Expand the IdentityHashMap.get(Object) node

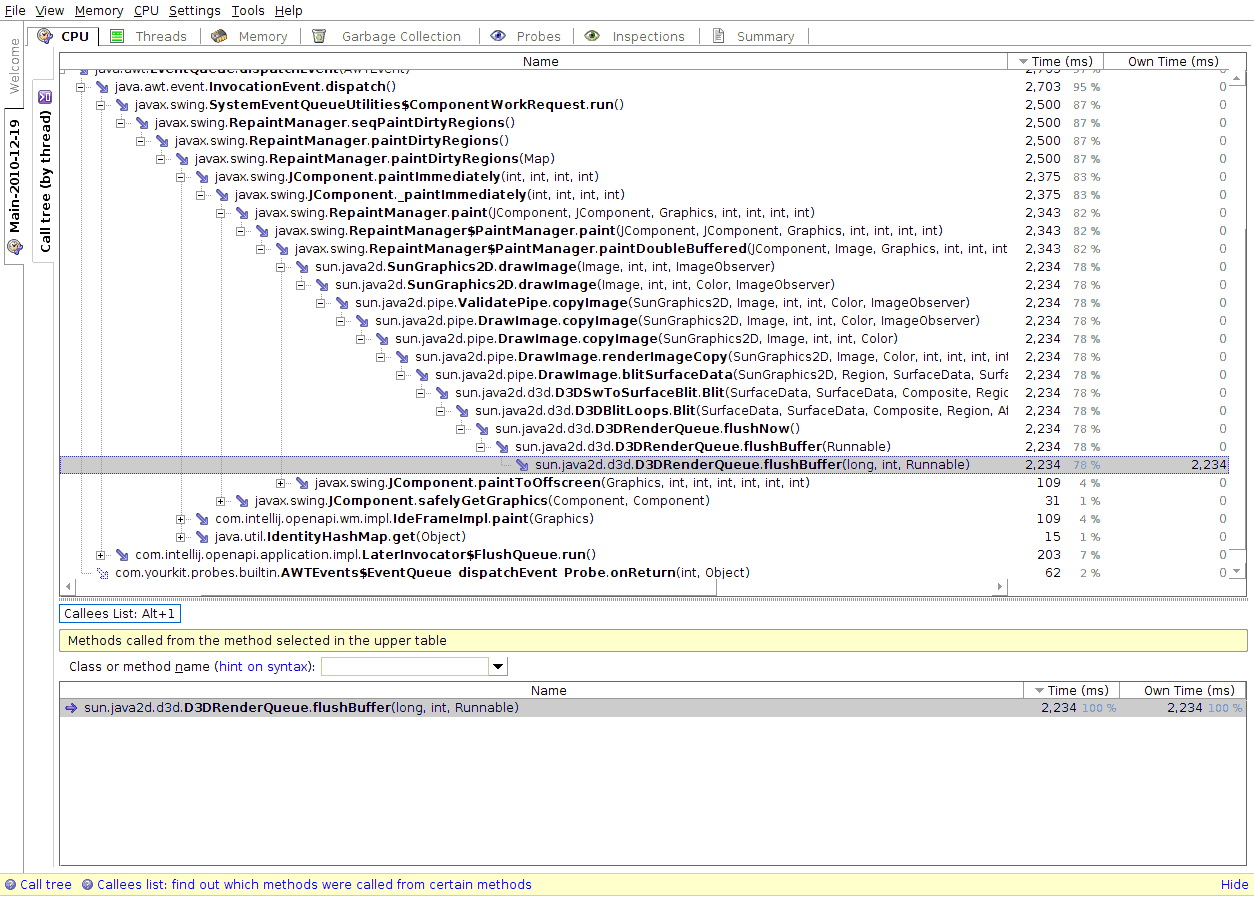[x=181, y=537]
